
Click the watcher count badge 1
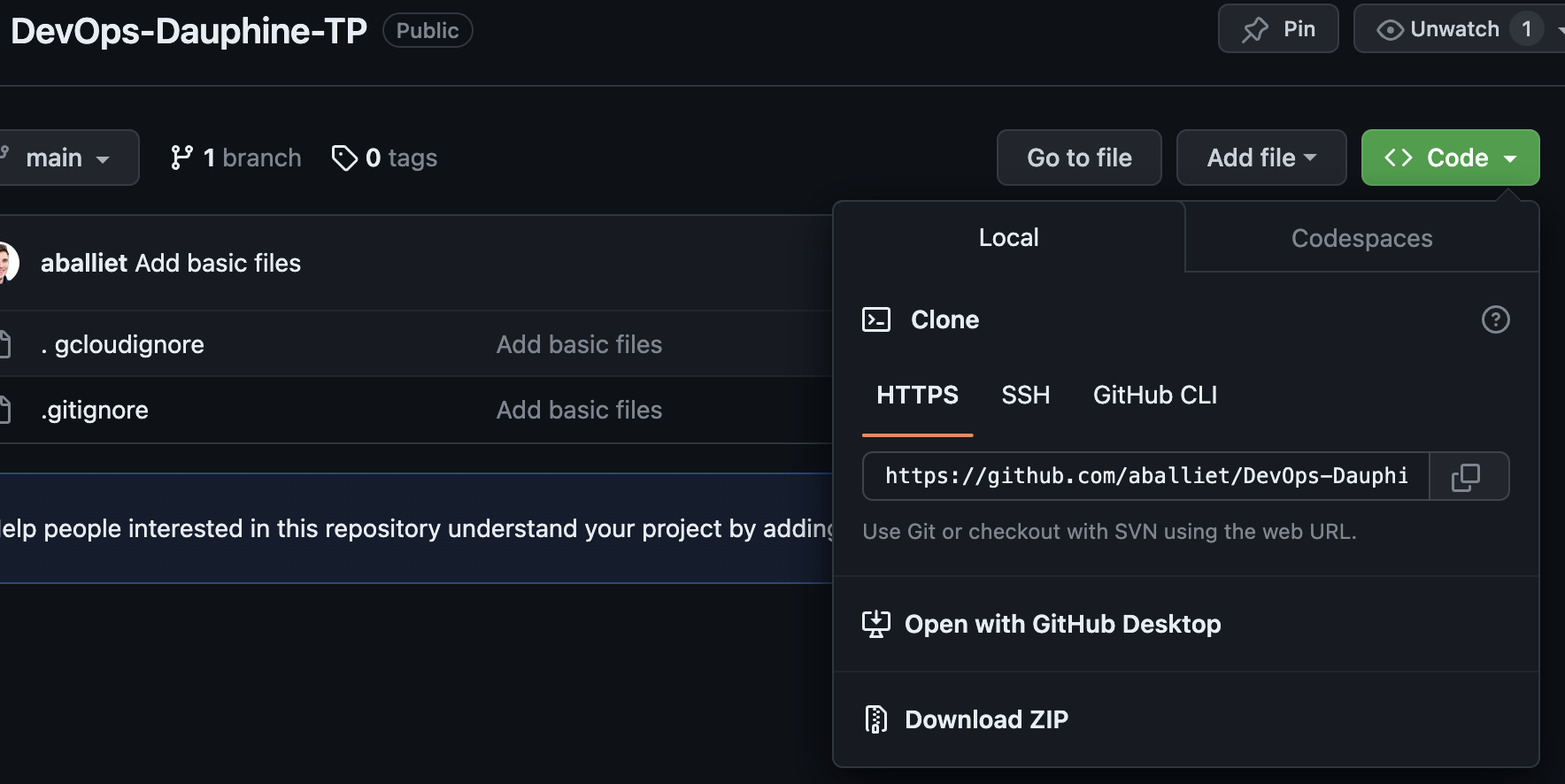tap(1526, 29)
